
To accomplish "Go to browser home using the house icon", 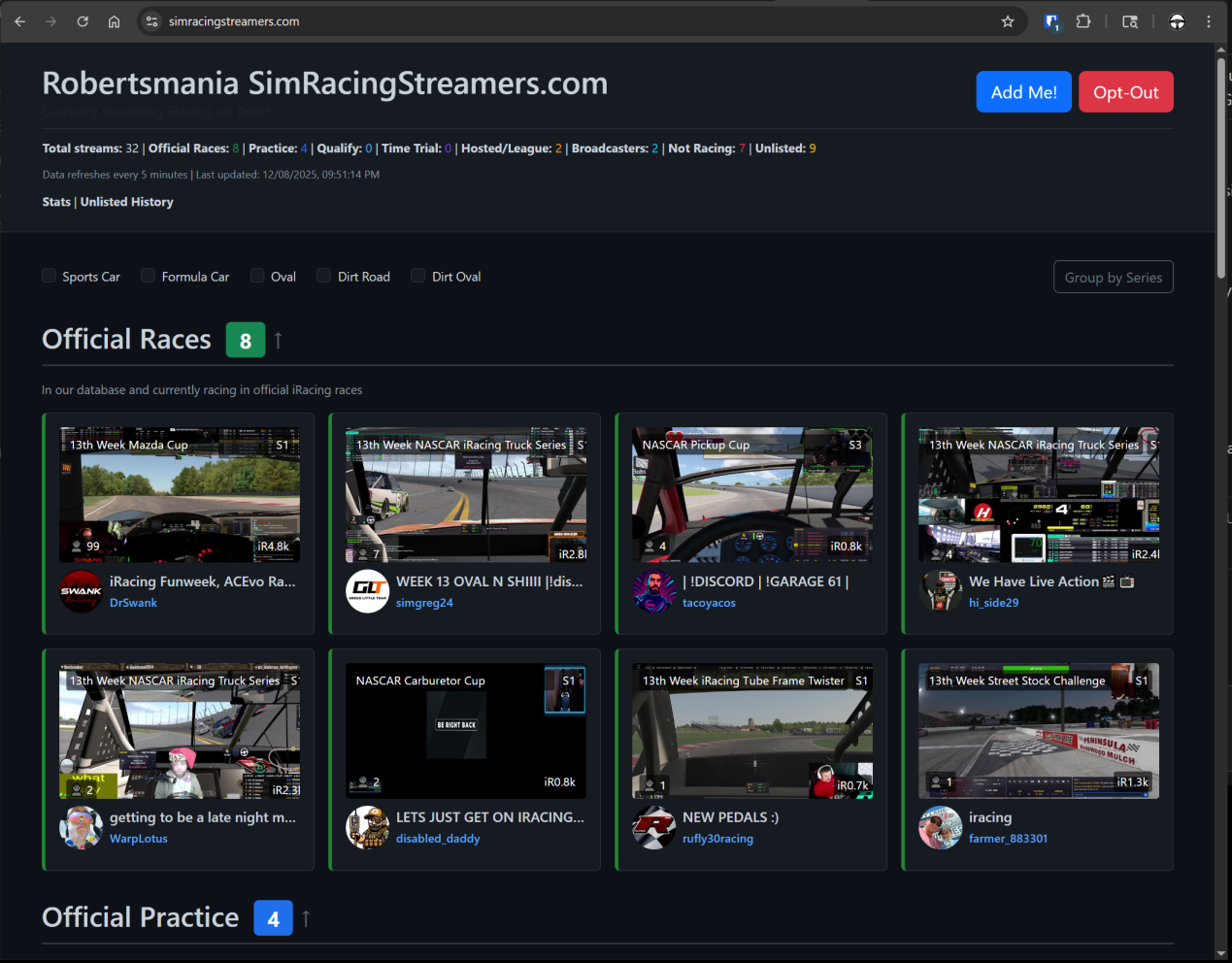I will (x=114, y=21).
